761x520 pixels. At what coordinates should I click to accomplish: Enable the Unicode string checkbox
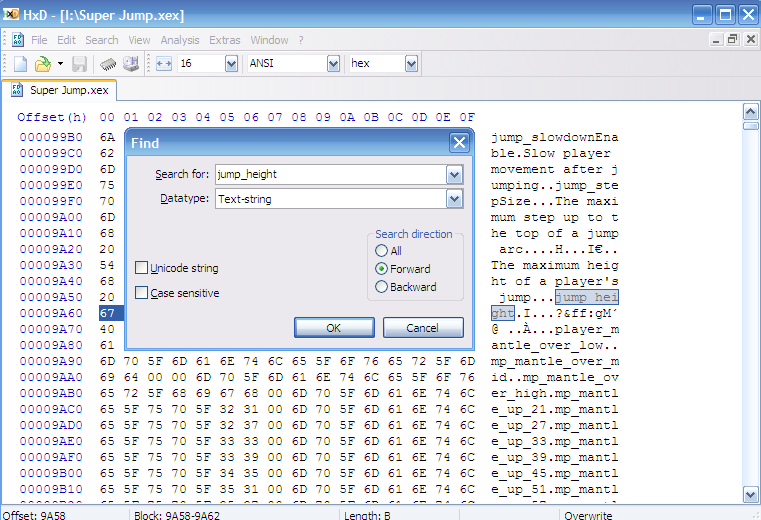pos(142,268)
